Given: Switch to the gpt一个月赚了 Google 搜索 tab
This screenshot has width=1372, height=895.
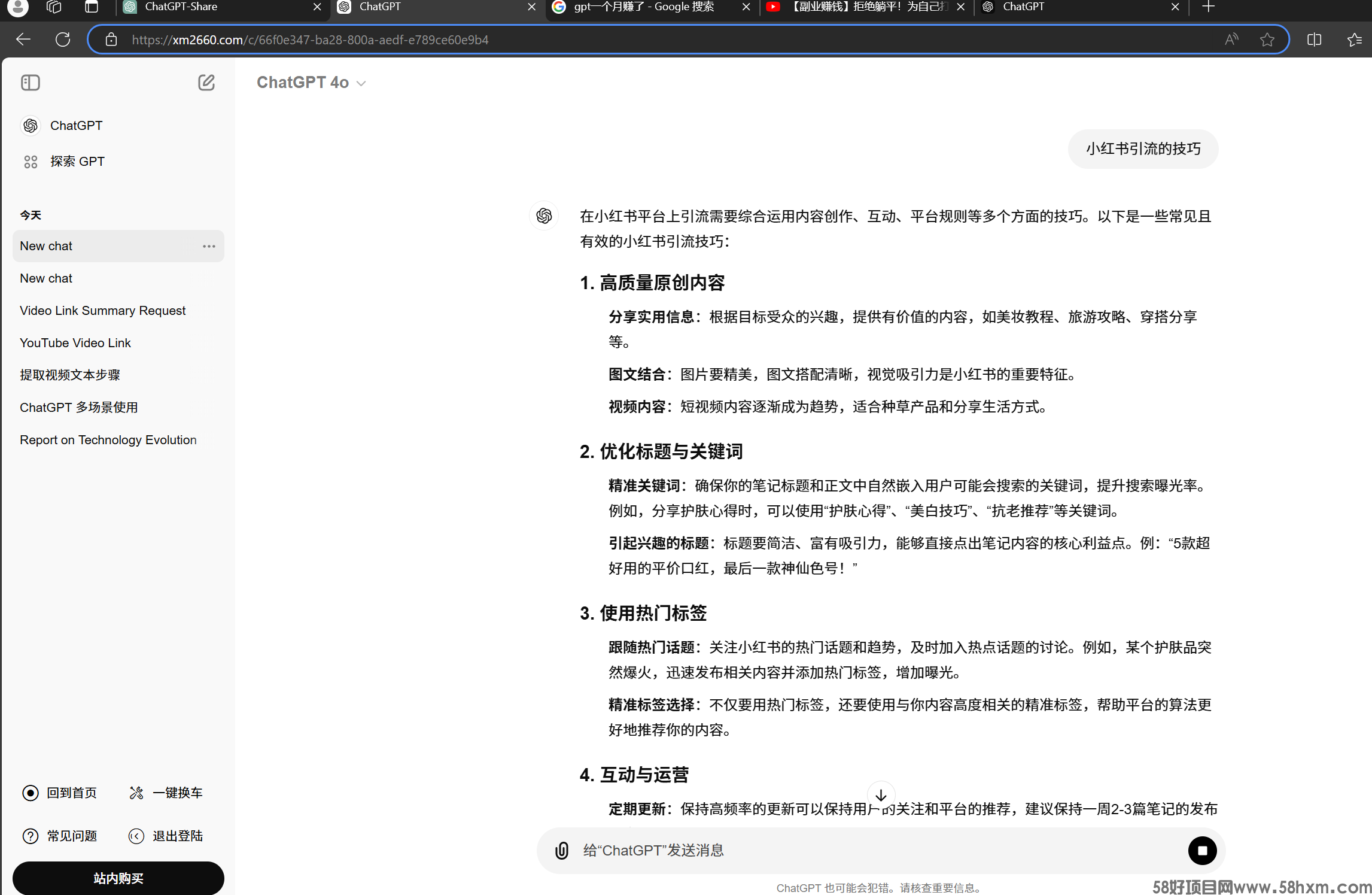Looking at the screenshot, I should 652,7.
